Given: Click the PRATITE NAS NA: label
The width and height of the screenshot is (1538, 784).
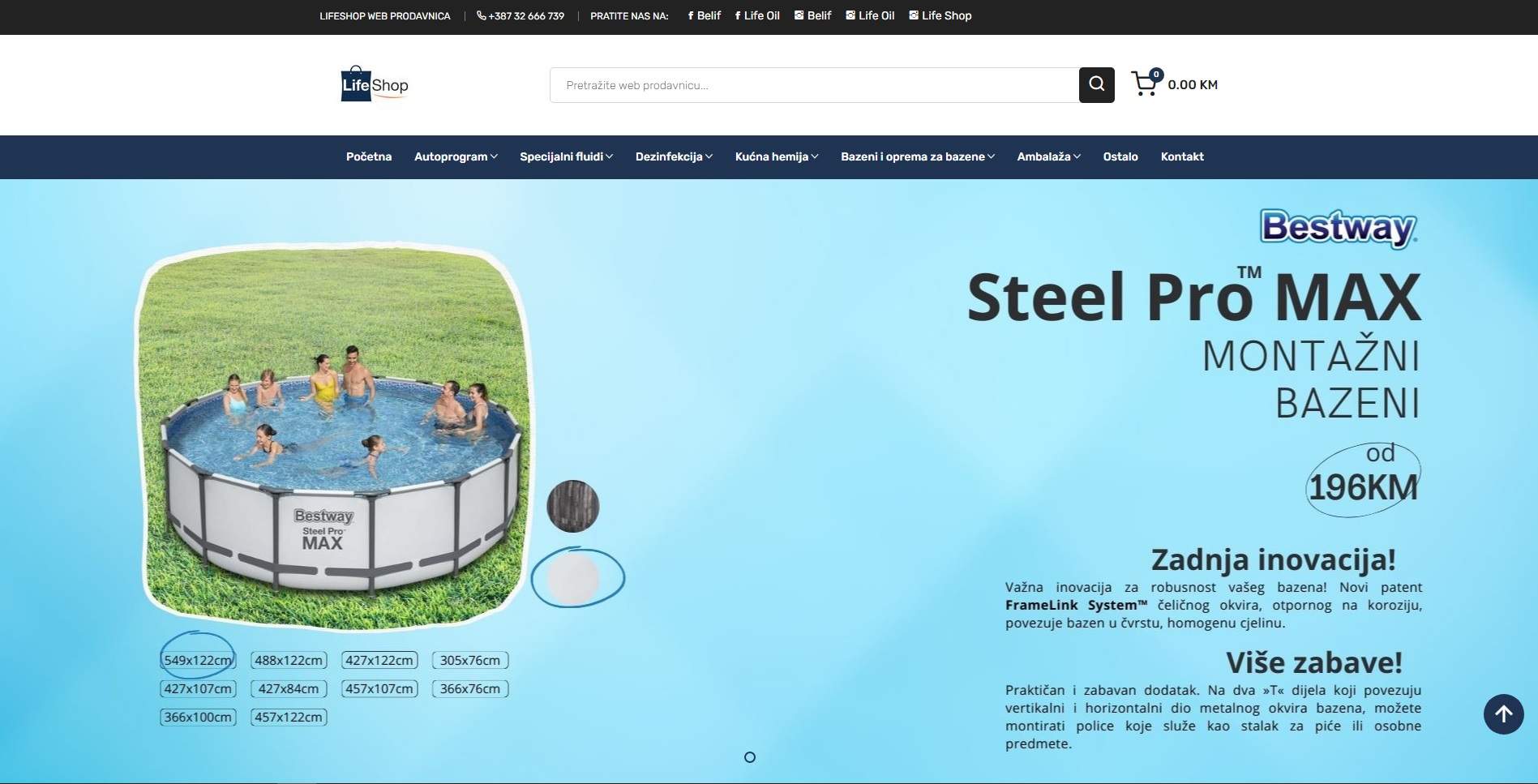Looking at the screenshot, I should [x=629, y=15].
